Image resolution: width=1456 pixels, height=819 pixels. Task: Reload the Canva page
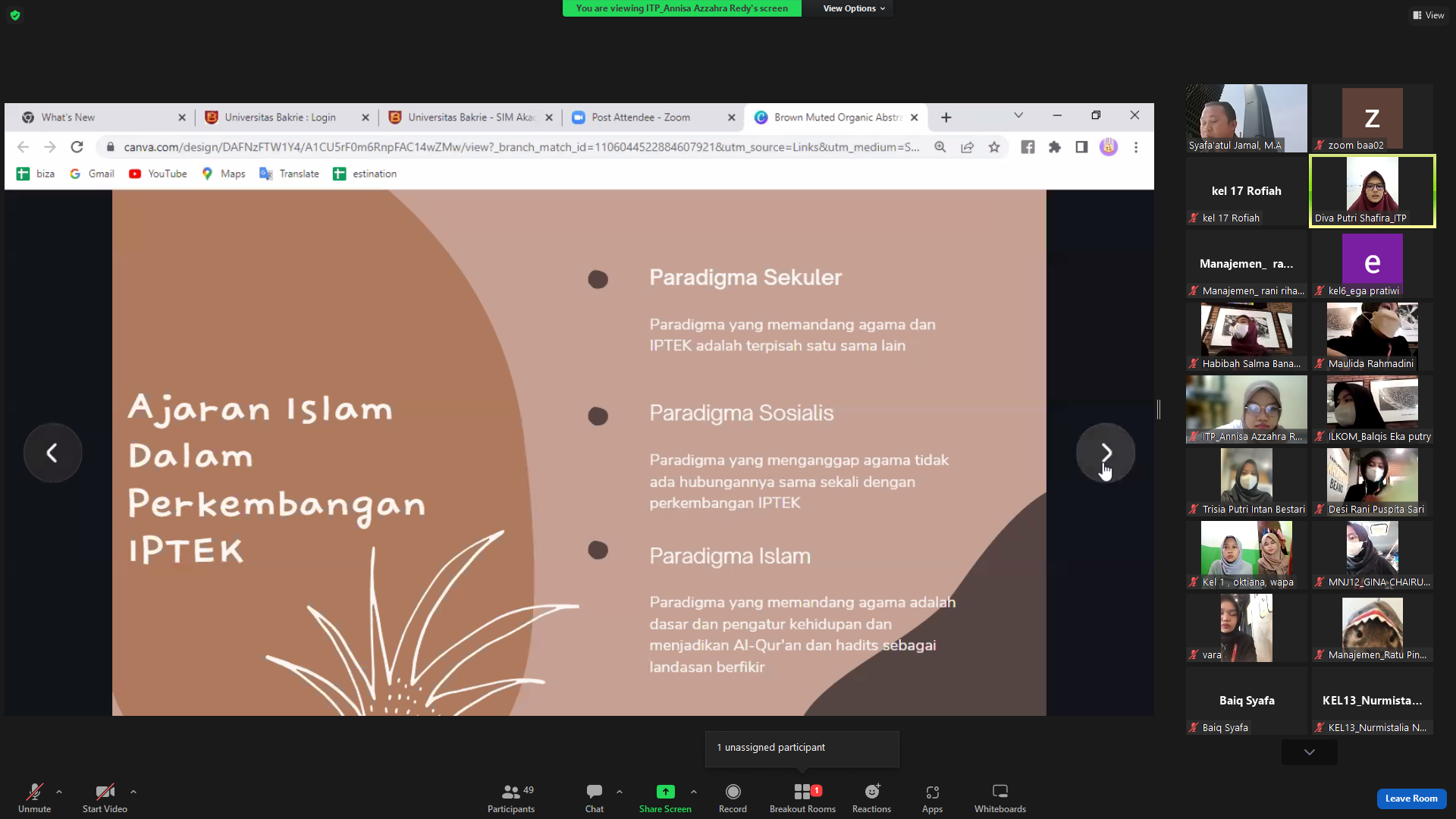(x=77, y=147)
